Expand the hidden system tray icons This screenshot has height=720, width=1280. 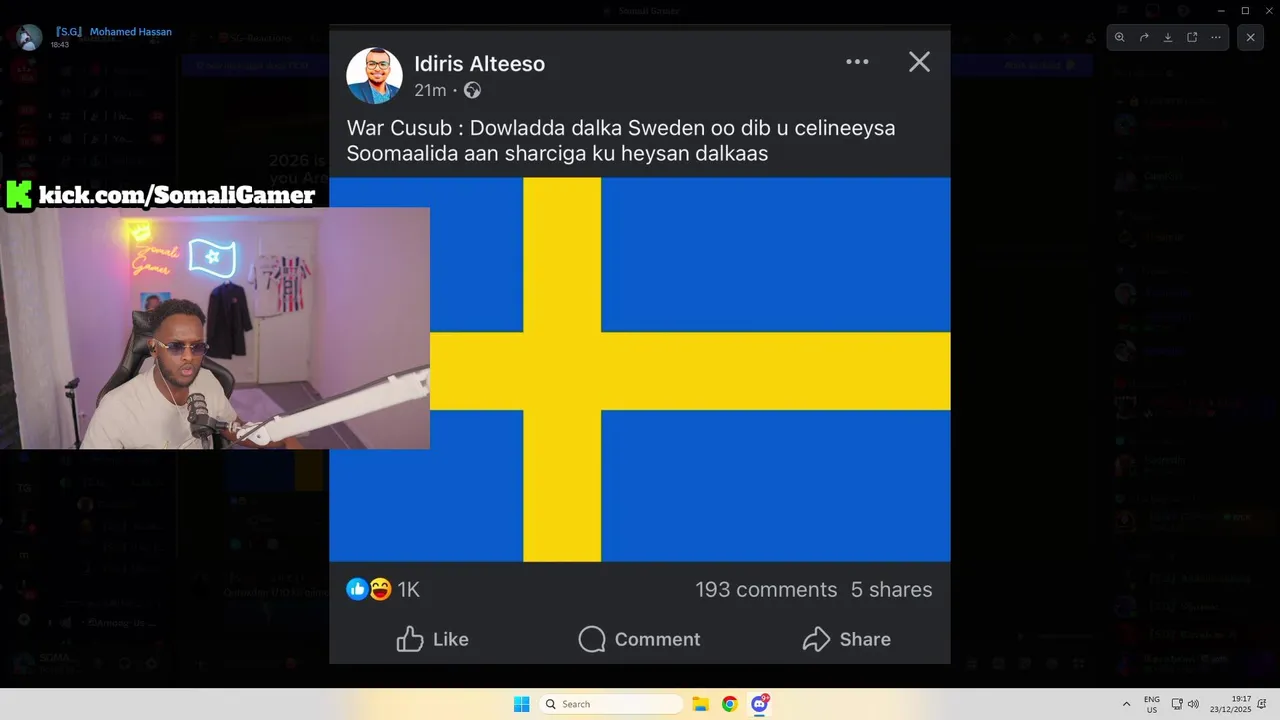pyautogui.click(x=1127, y=704)
